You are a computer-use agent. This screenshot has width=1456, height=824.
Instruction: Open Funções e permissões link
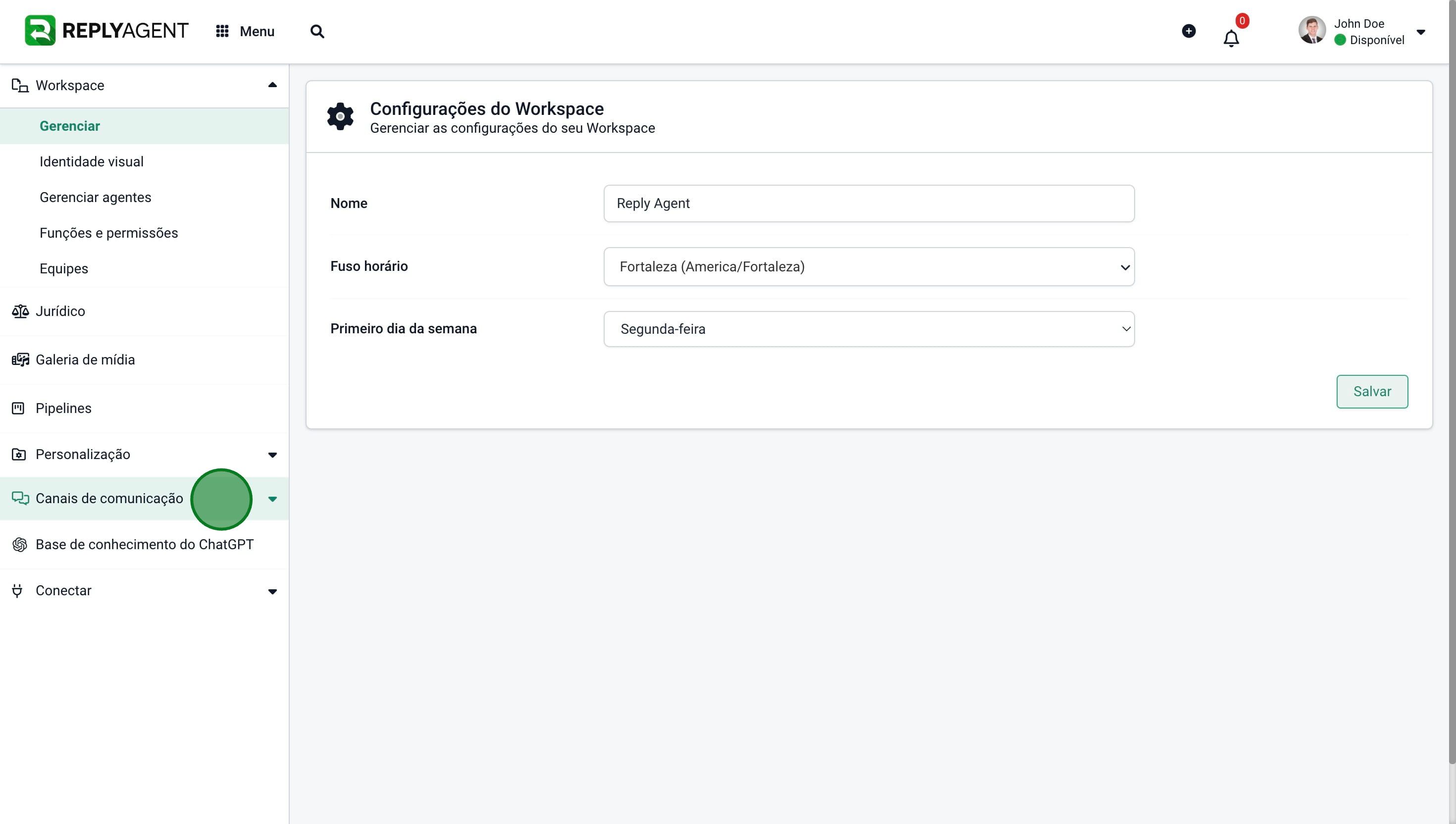[108, 233]
